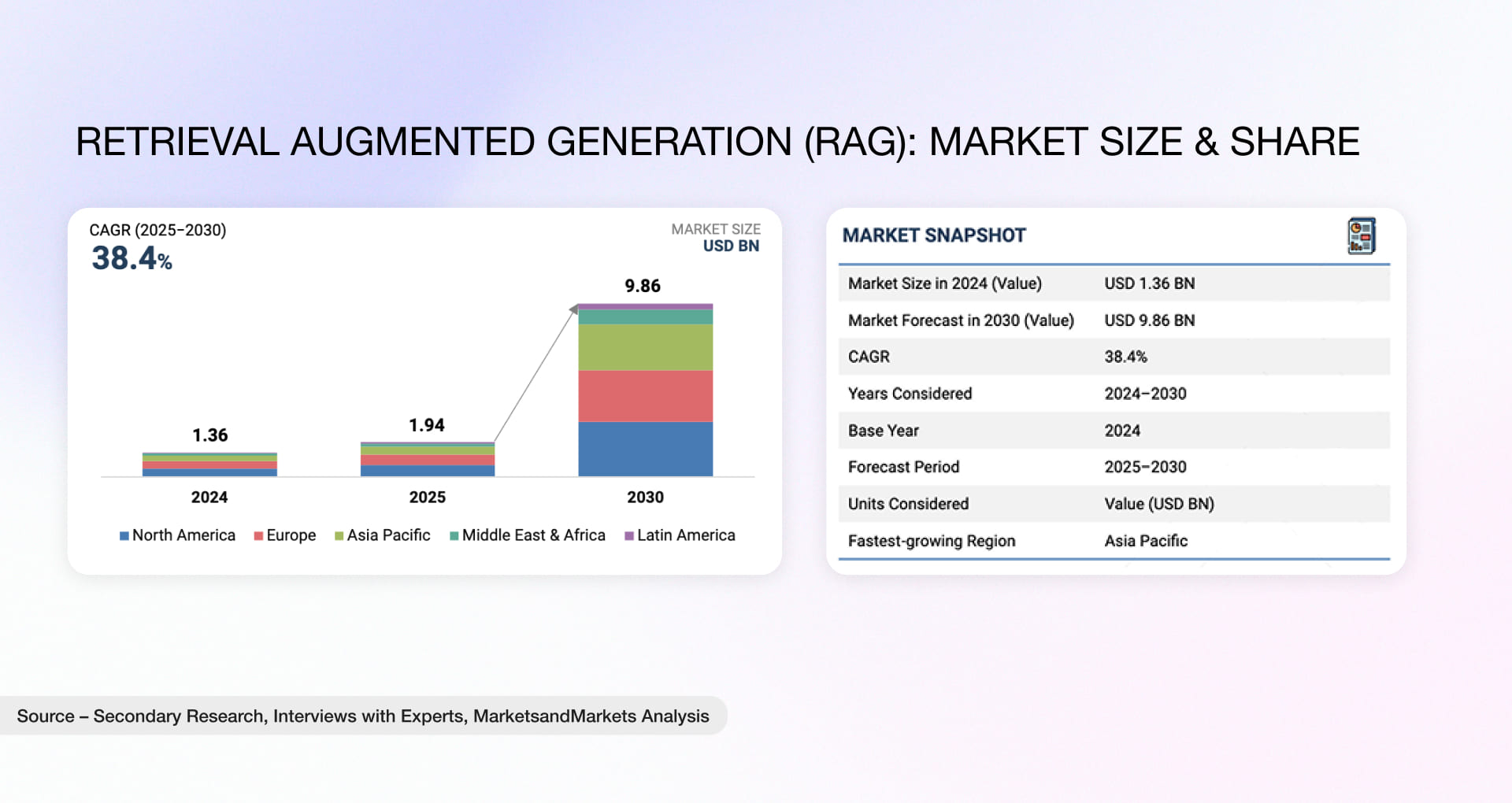
Task: Click the blue North America segment of 2030 bar
Action: click(645, 447)
